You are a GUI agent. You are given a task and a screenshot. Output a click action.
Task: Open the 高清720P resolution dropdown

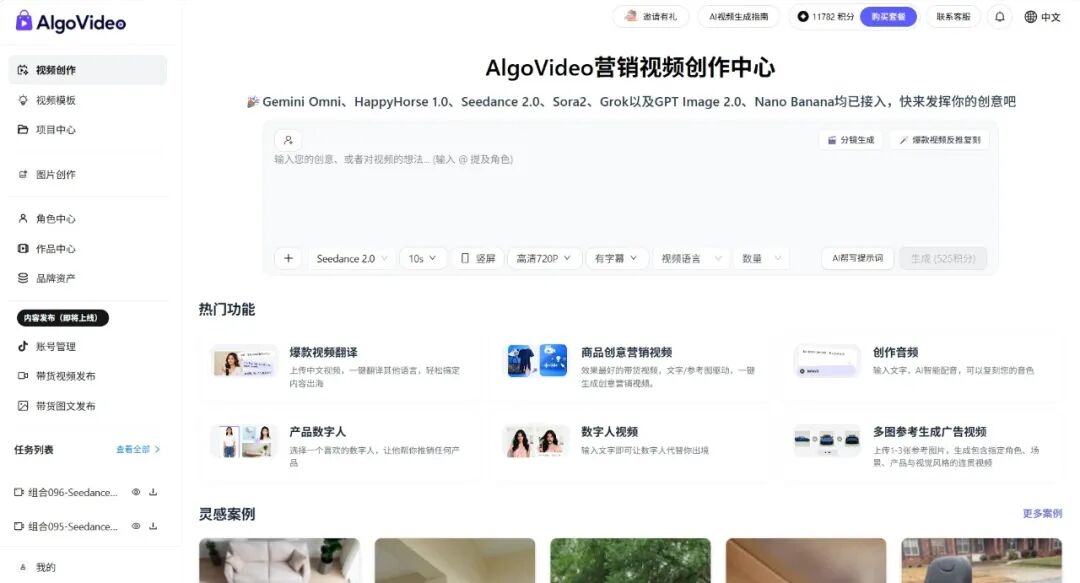[x=544, y=258]
